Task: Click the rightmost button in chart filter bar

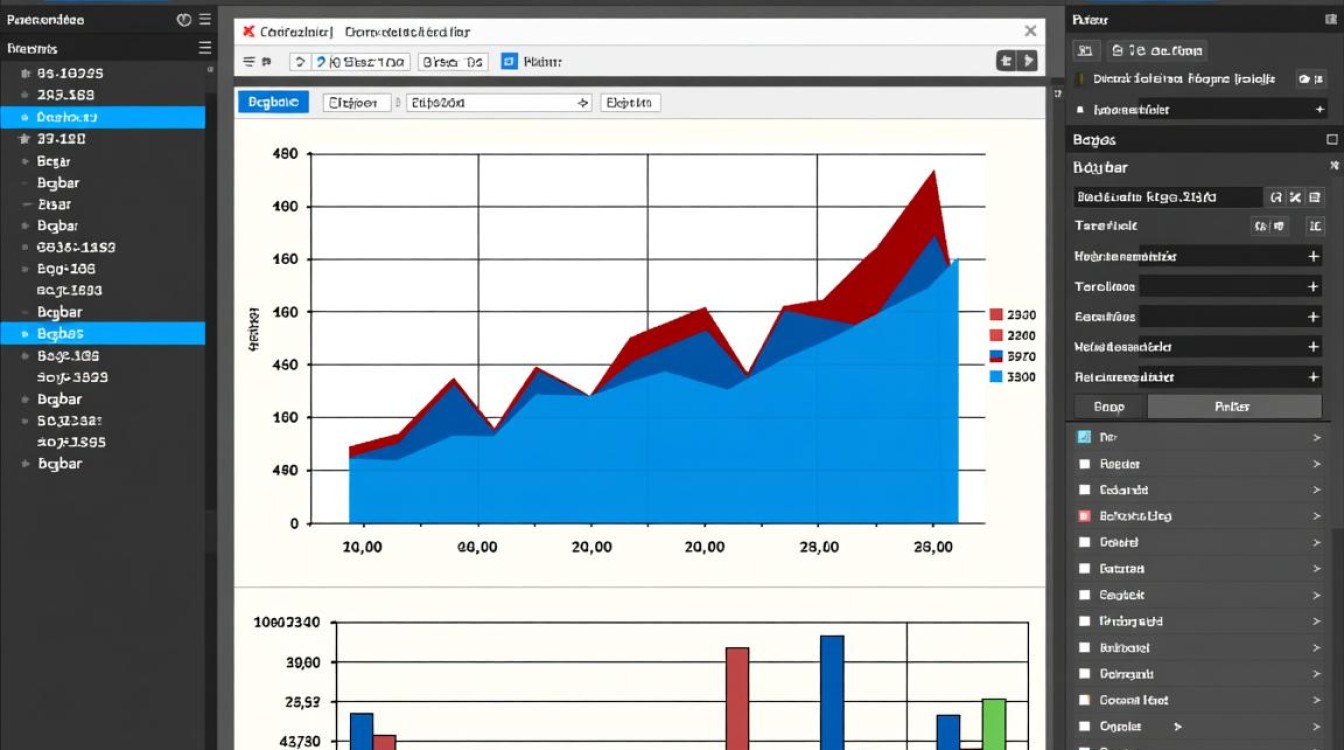Action: pos(630,102)
